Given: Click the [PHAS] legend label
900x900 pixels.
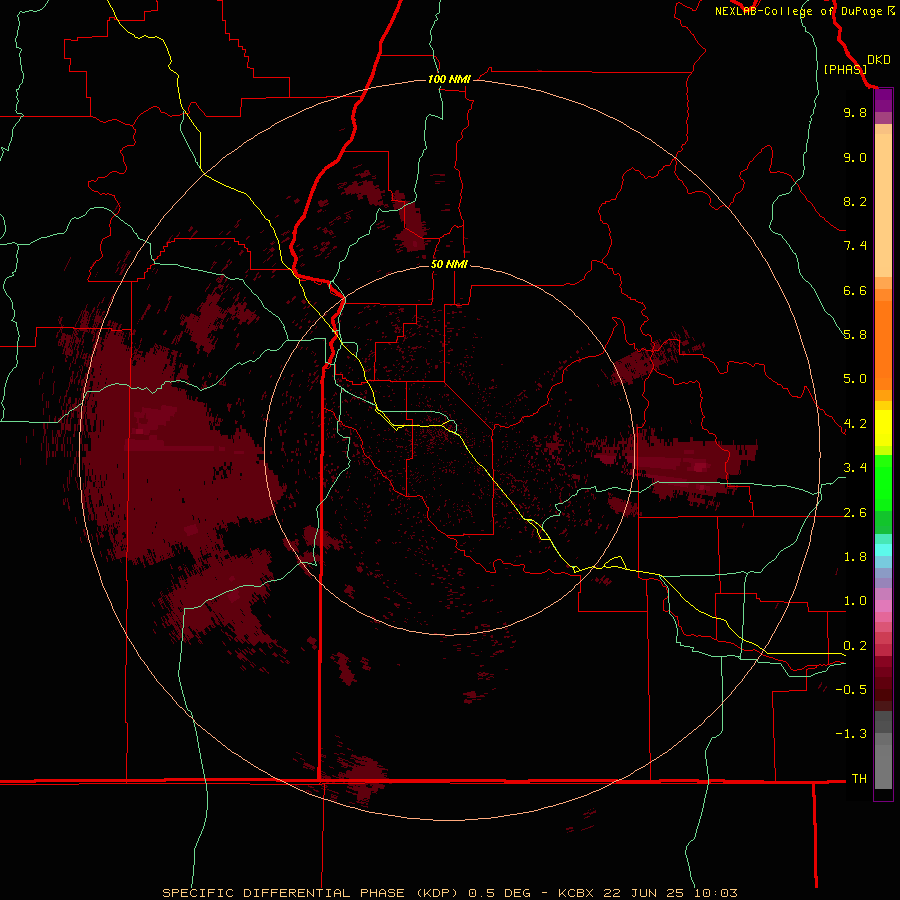Looking at the screenshot, I should click(x=845, y=69).
